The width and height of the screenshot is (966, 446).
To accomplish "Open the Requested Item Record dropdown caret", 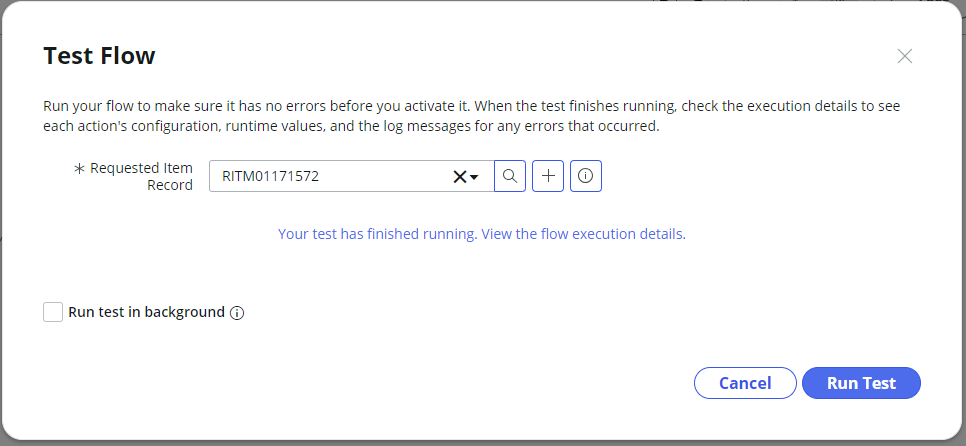I will point(474,177).
